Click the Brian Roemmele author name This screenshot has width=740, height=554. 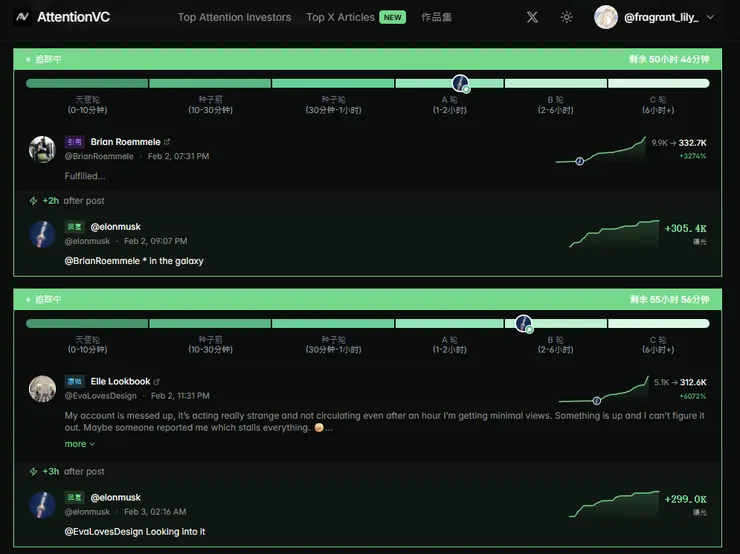click(126, 142)
